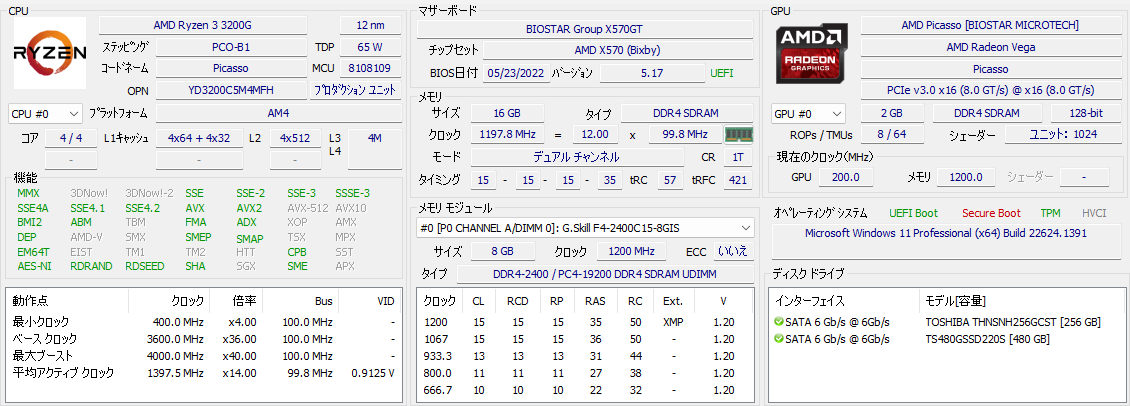Click the 倍率 column header
Image resolution: width=1130 pixels, height=406 pixels.
coord(244,301)
